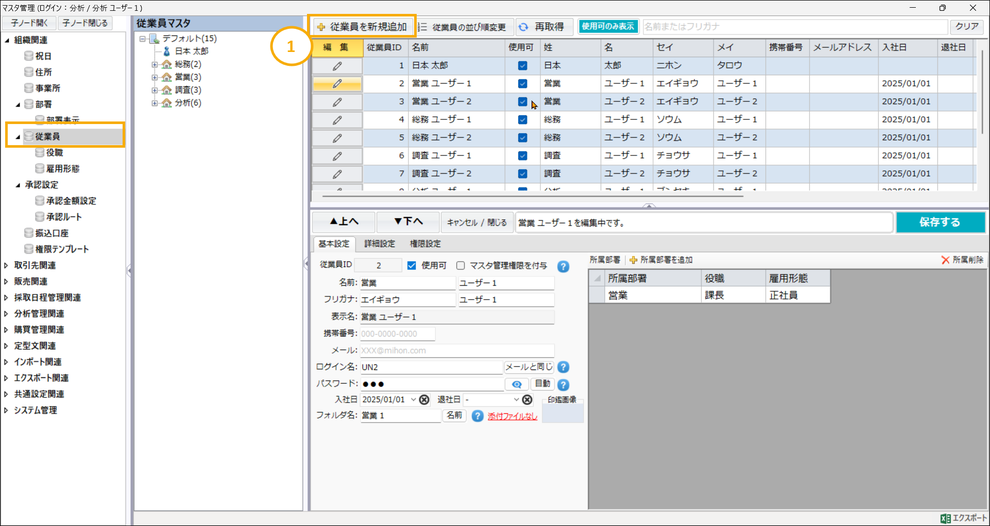This screenshot has height=526, width=990.
Task: Clear the 入社日 date with X icon
Action: click(424, 400)
